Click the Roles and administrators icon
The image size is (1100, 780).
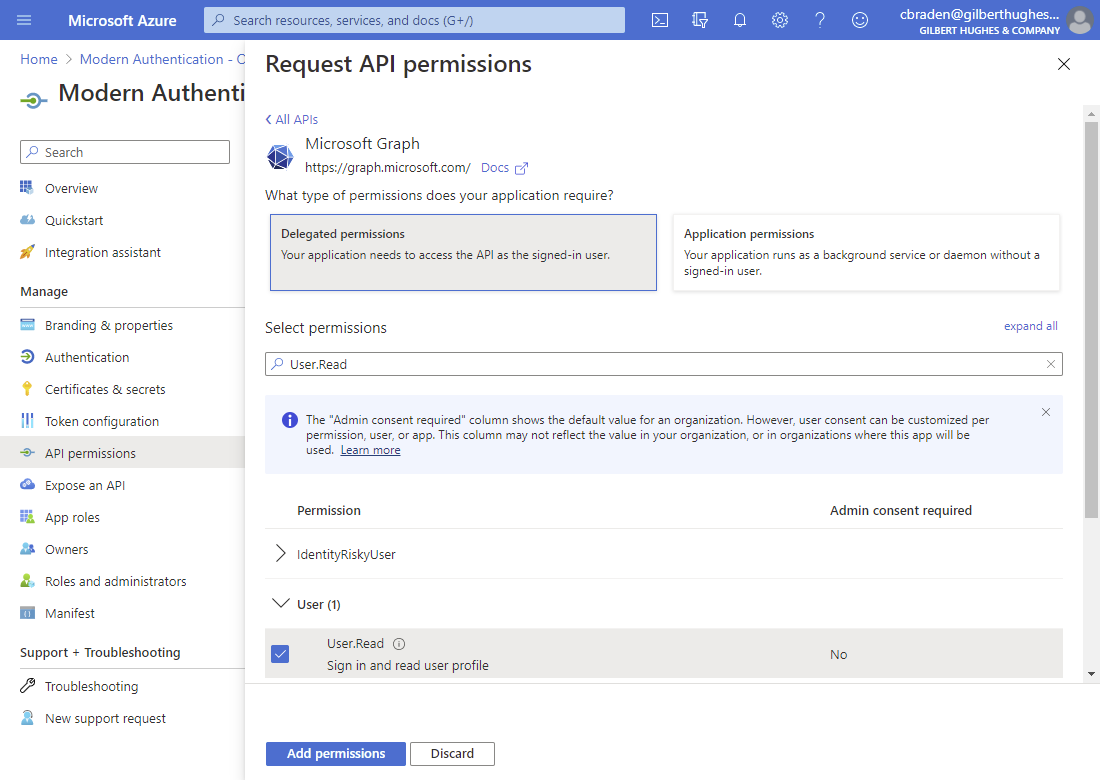tap(27, 581)
